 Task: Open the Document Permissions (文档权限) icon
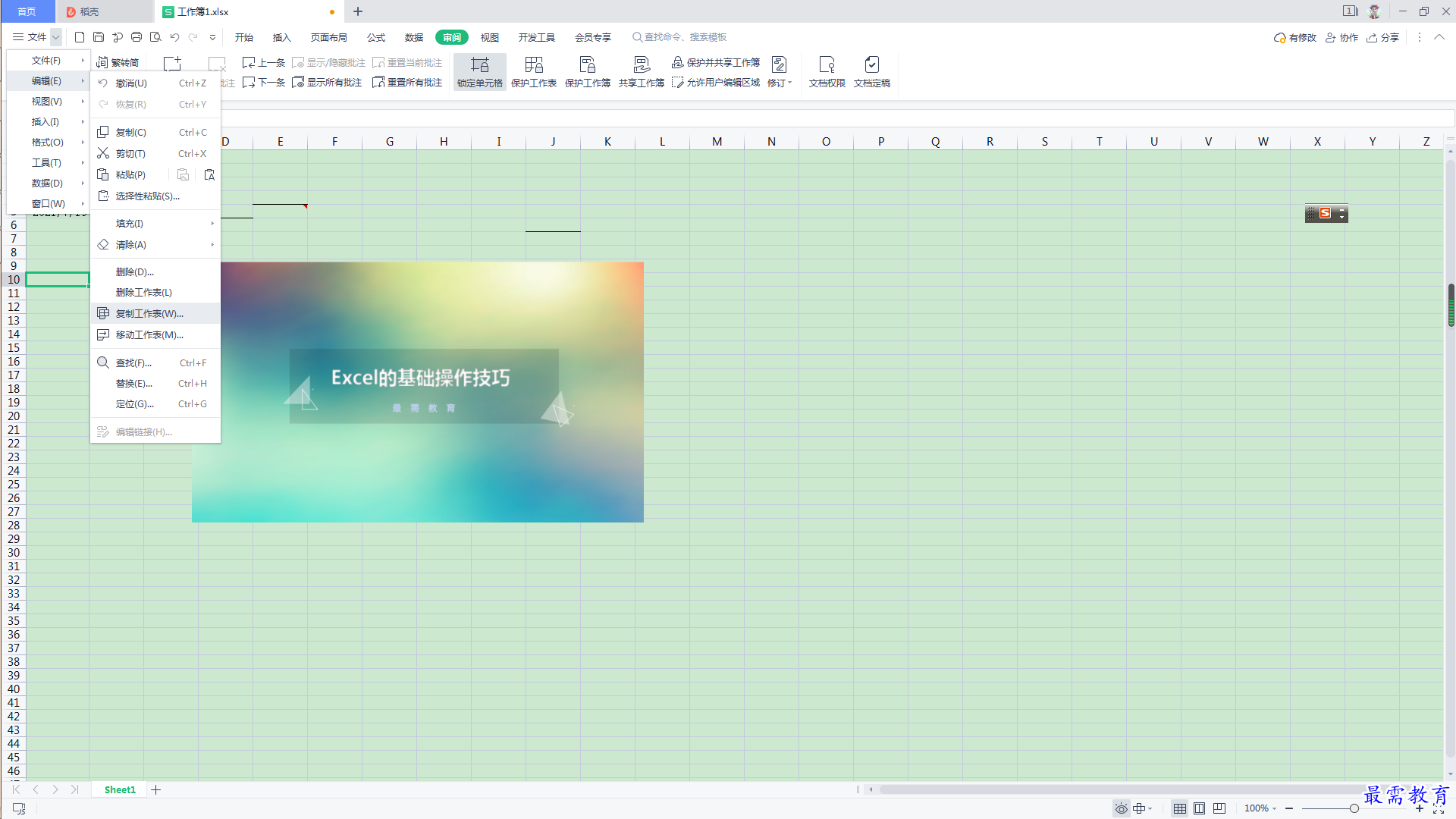click(x=827, y=65)
